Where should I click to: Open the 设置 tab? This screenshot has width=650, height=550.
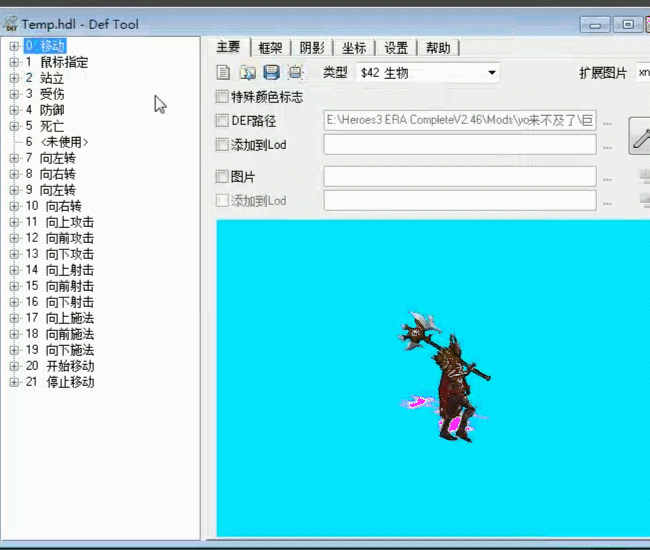click(x=396, y=48)
